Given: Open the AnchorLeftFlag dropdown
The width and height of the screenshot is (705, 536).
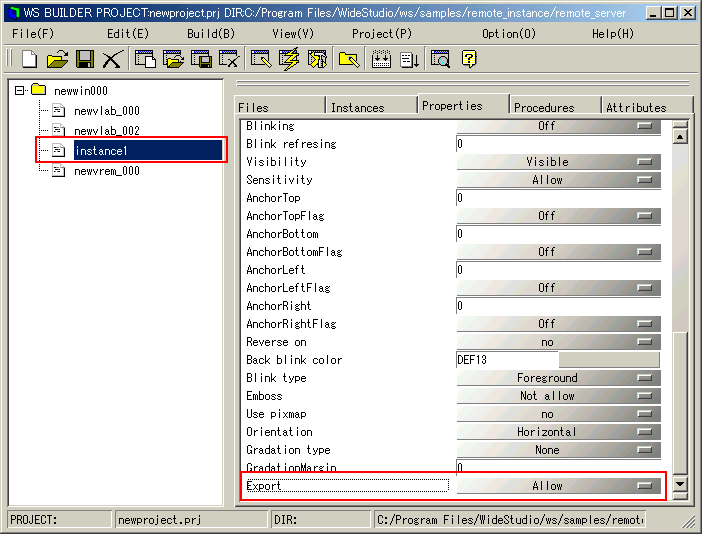Looking at the screenshot, I should (558, 288).
